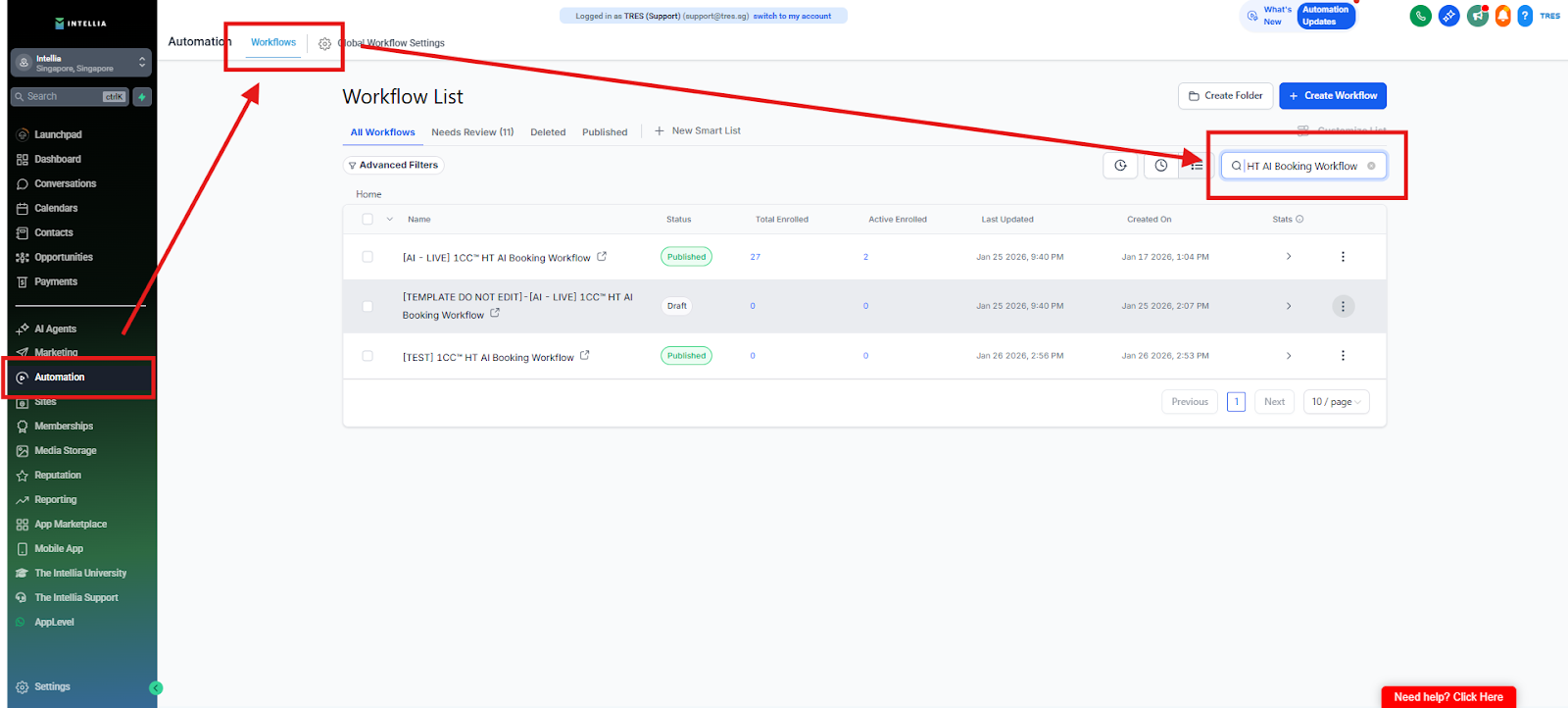The width and height of the screenshot is (1568, 708).
Task: Click the Create Folder button
Action: point(1226,96)
